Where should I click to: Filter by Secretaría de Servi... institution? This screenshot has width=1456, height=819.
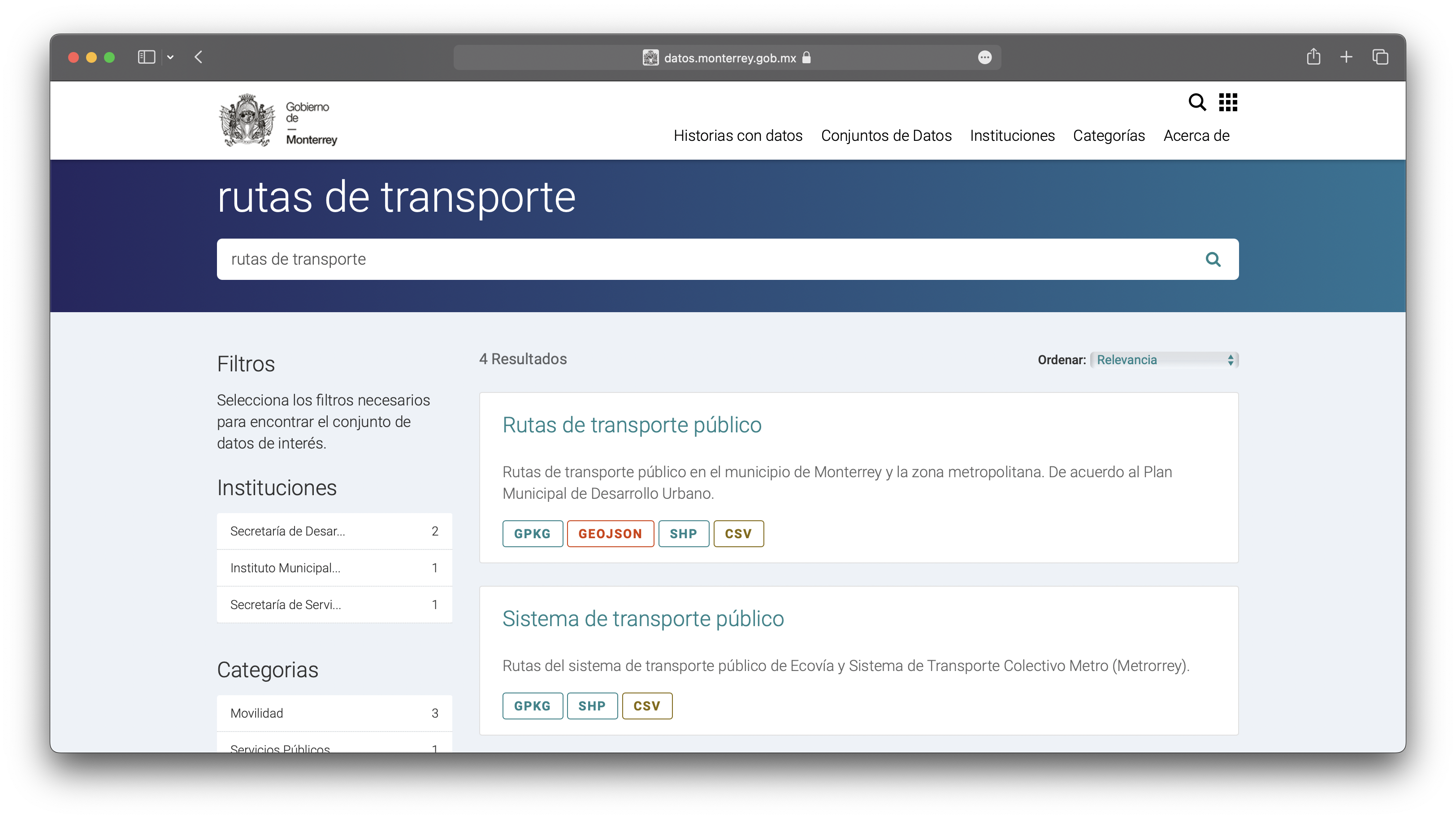coord(334,604)
